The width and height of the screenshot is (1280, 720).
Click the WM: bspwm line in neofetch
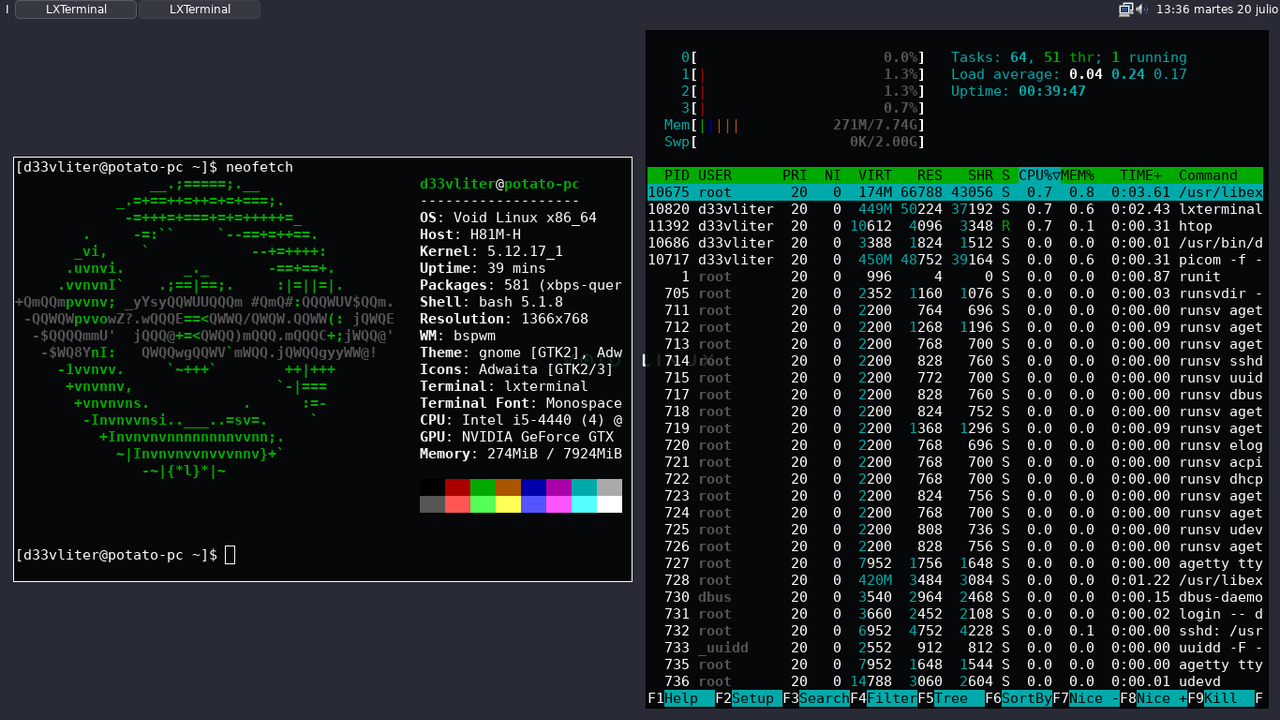point(457,335)
